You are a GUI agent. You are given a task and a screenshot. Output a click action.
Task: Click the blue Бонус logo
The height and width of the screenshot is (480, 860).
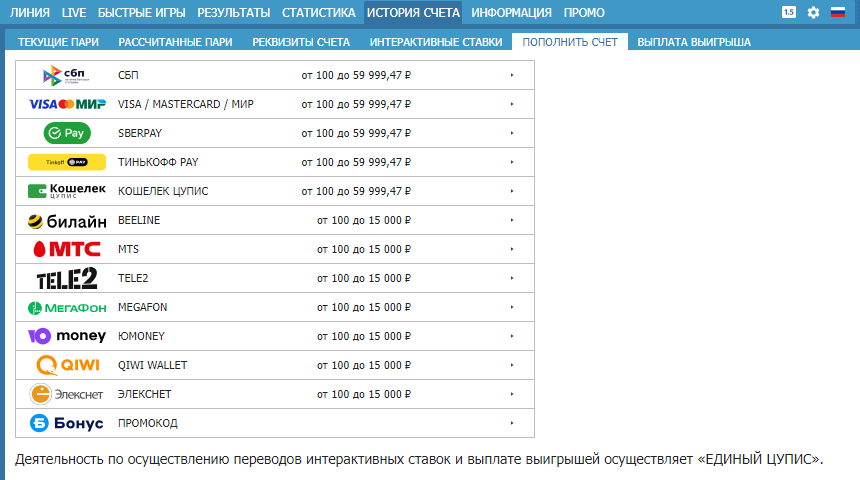point(66,423)
